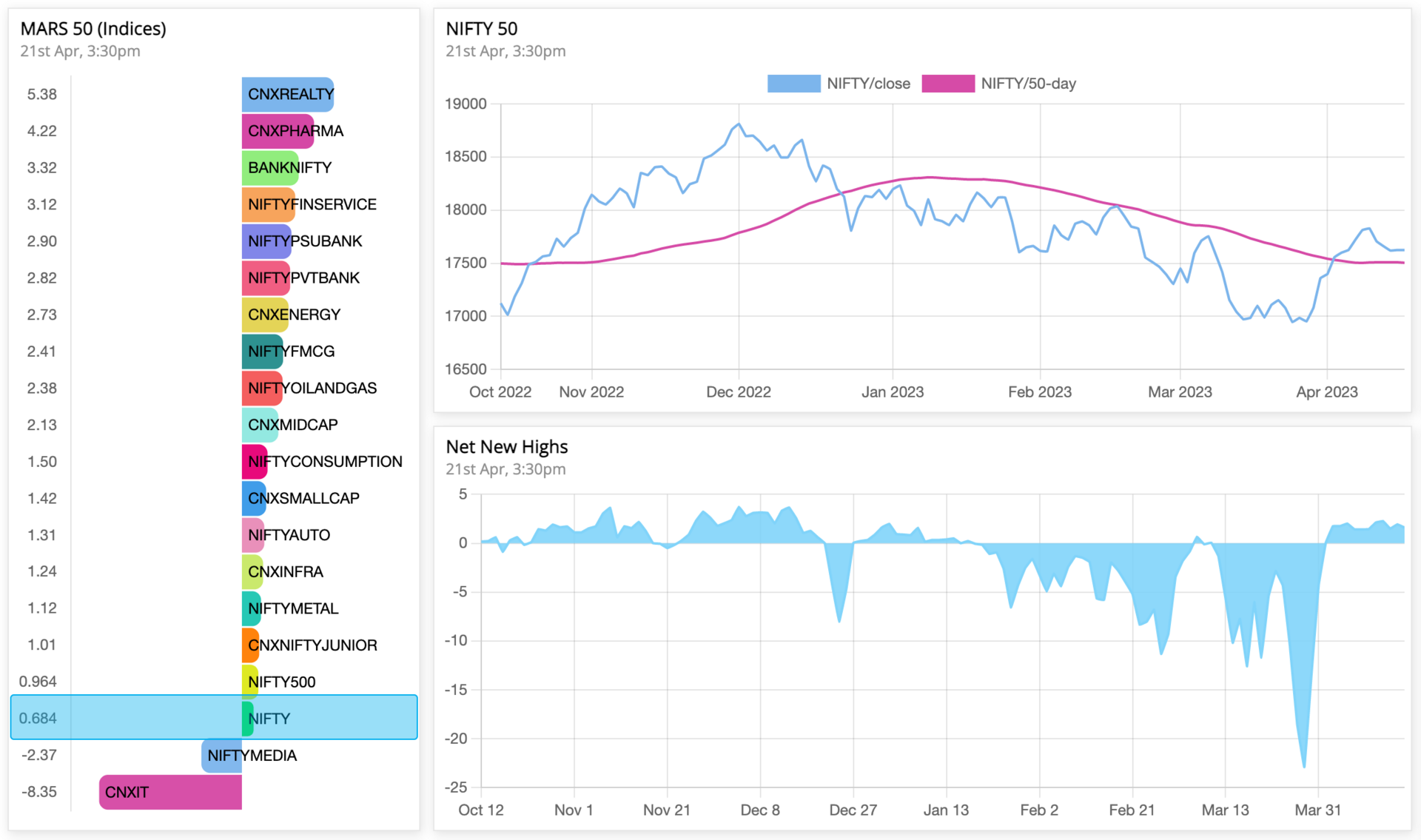Click the Dec 2022 axis label
This screenshot has width=1421, height=840.
(739, 392)
